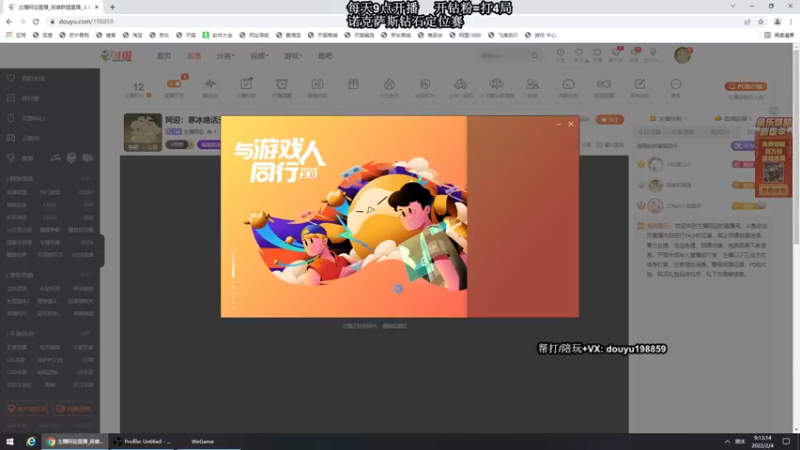Expand the 游戏 dropdown in top navigation
Viewport: 800px width, 450px height.
click(293, 56)
